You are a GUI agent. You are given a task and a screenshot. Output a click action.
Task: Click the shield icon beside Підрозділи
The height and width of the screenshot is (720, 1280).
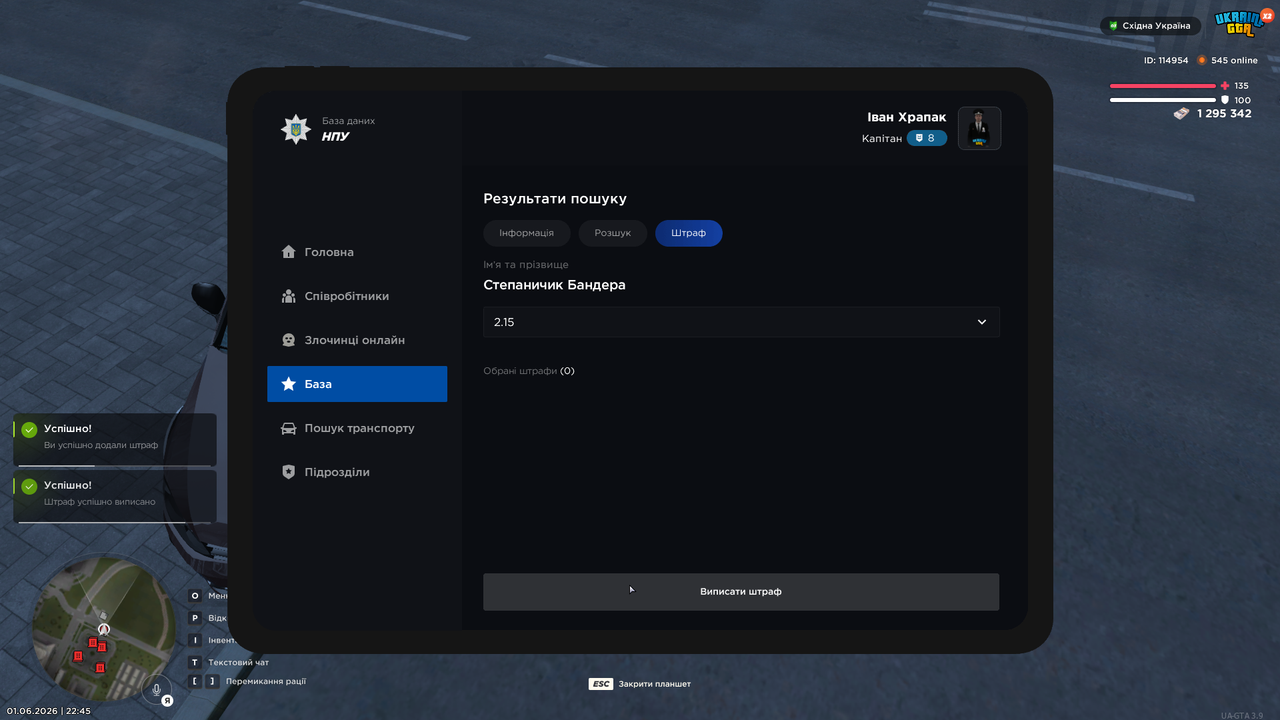click(288, 472)
